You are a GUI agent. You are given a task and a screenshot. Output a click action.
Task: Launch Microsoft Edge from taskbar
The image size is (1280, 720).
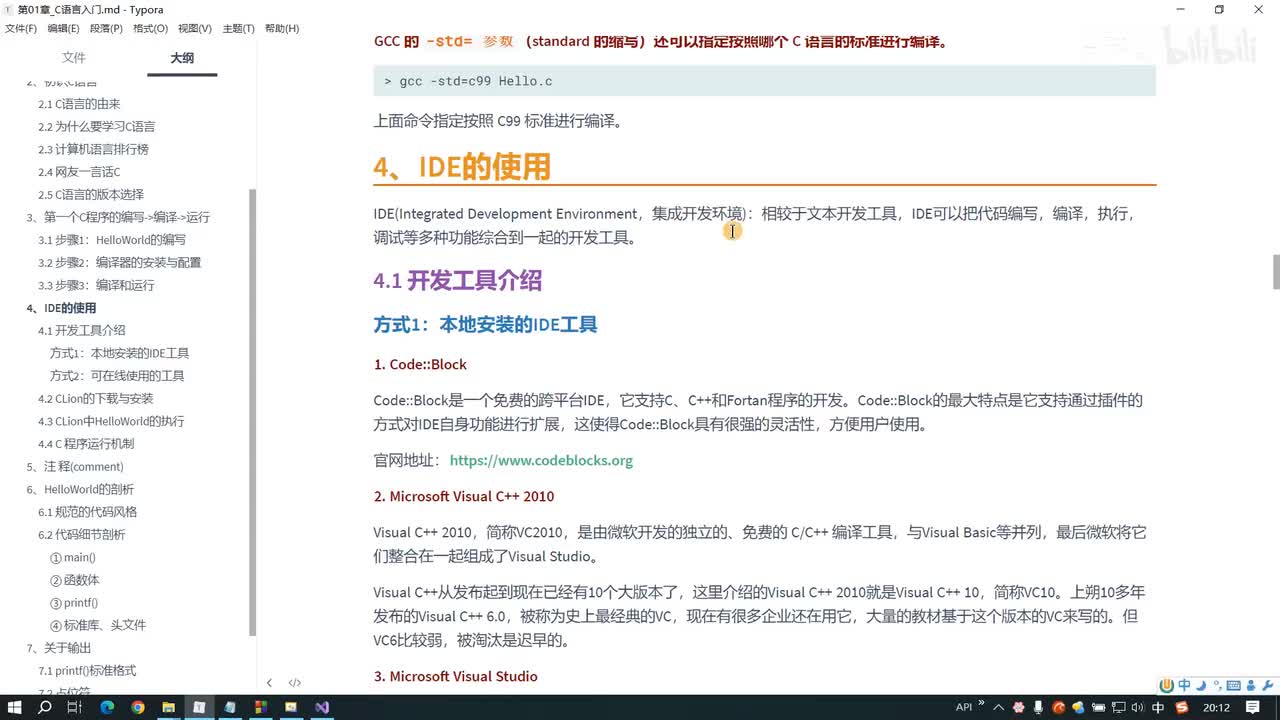coord(107,707)
